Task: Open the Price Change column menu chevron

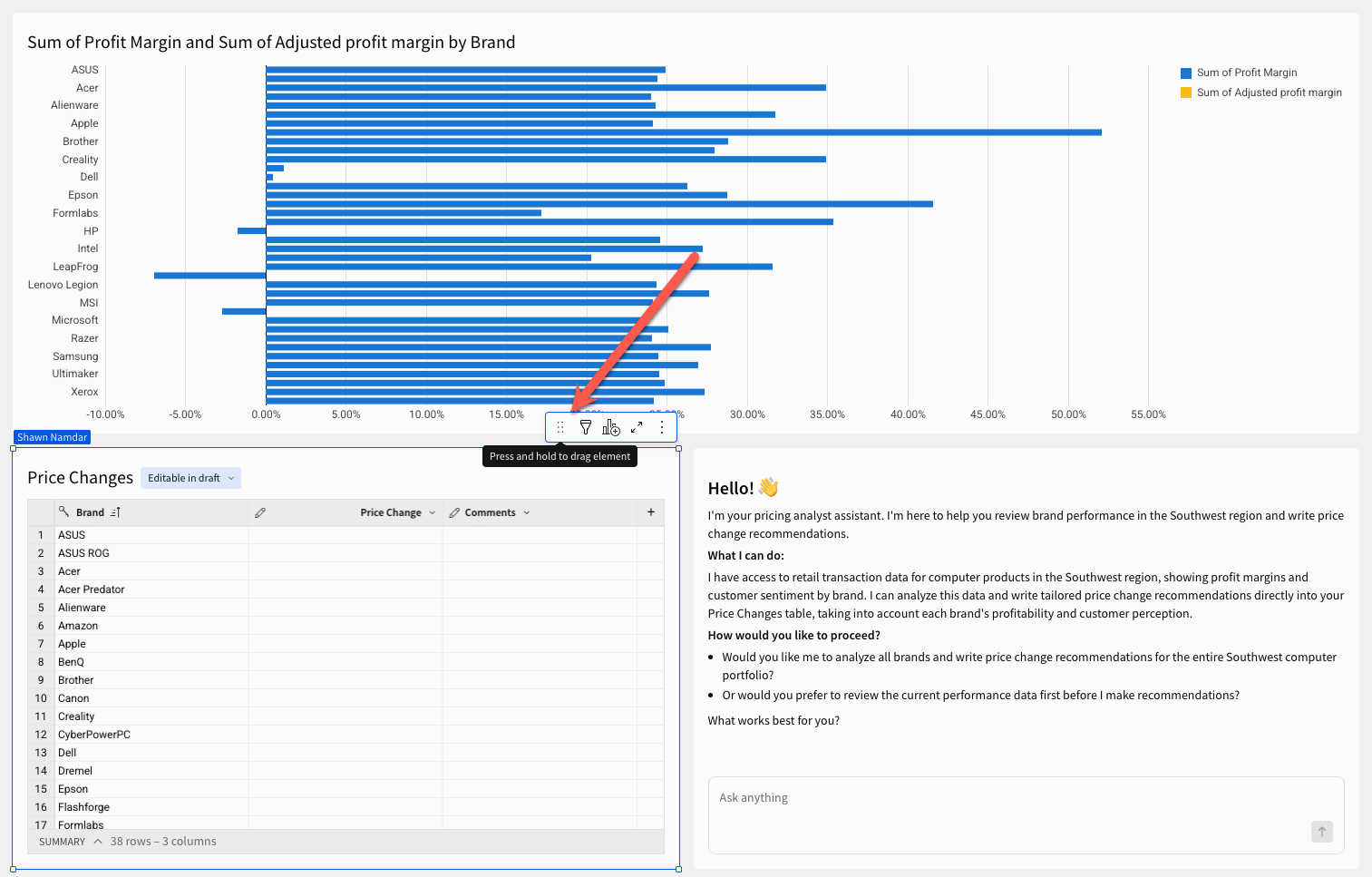Action: tap(433, 512)
